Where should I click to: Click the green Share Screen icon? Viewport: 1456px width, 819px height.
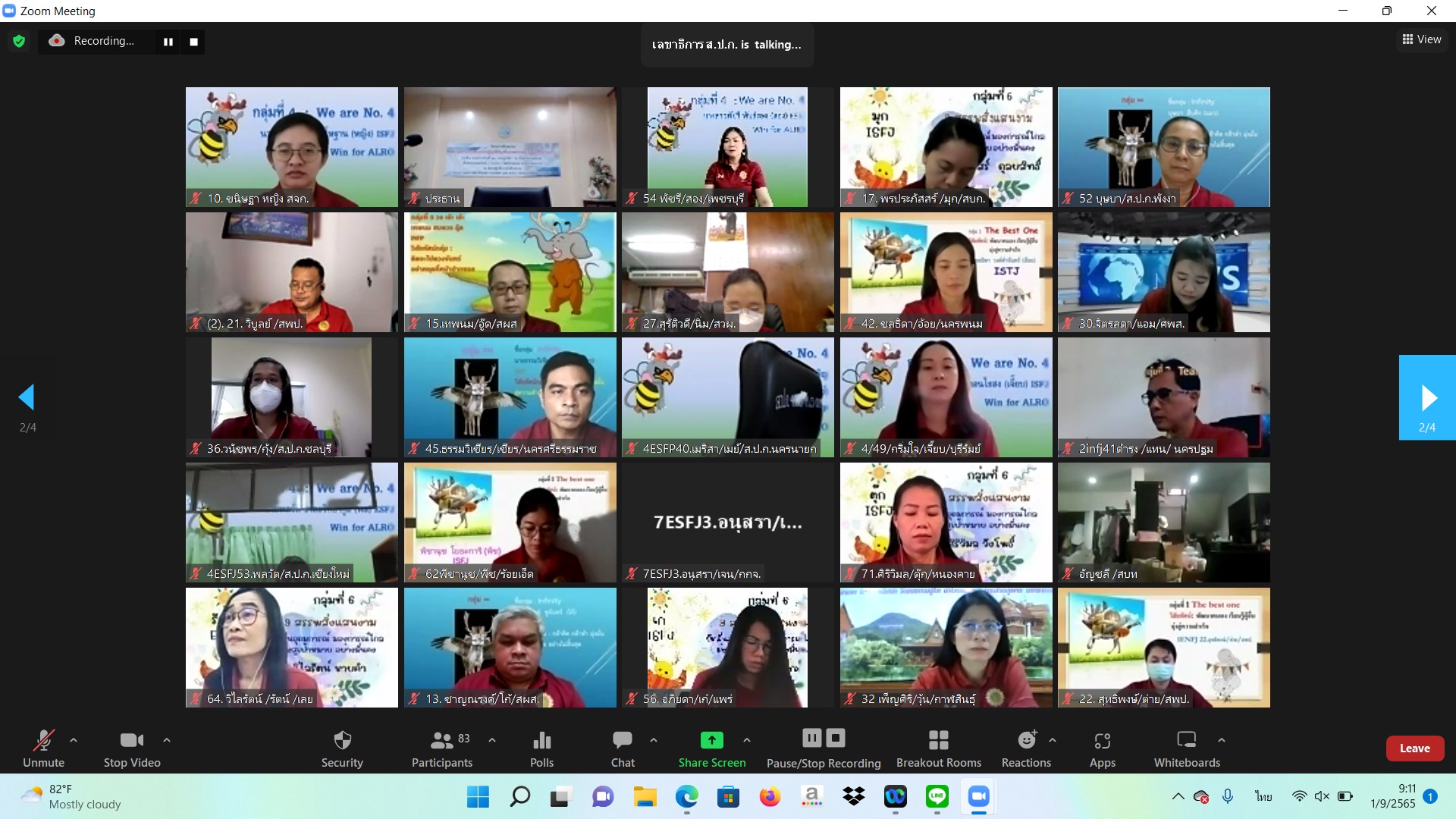711,740
